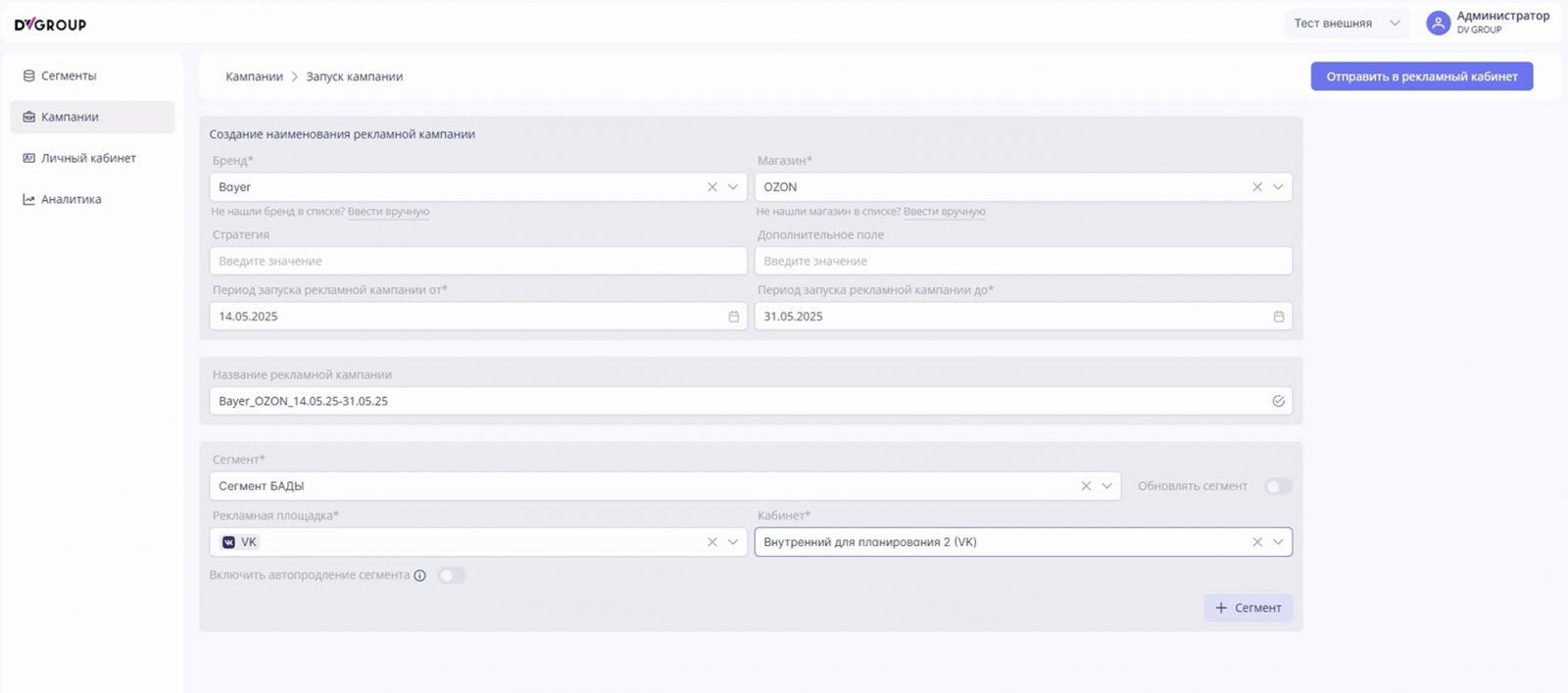Click the DV GROUP logo

[x=50, y=24]
